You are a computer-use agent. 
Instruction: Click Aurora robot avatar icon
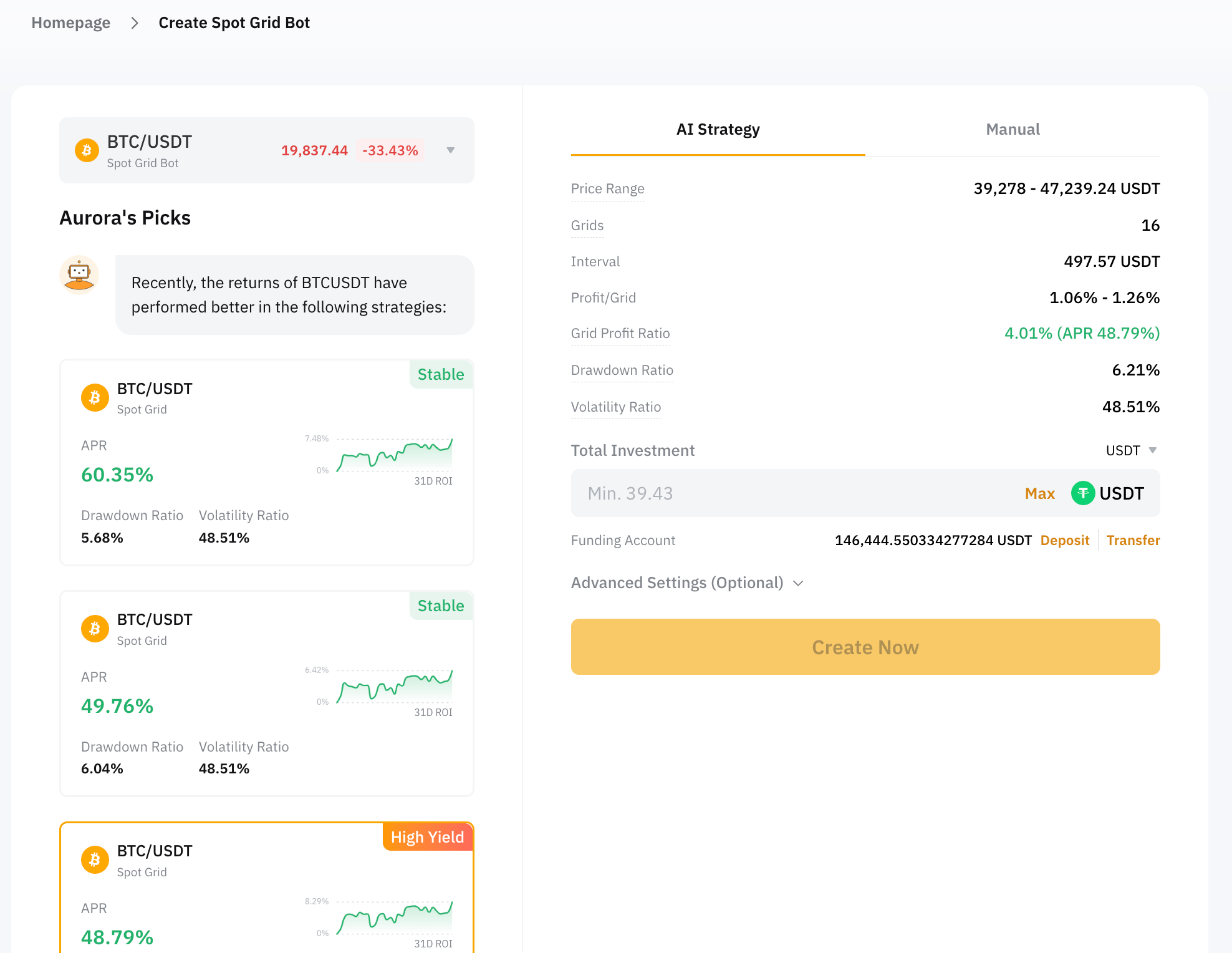79,274
